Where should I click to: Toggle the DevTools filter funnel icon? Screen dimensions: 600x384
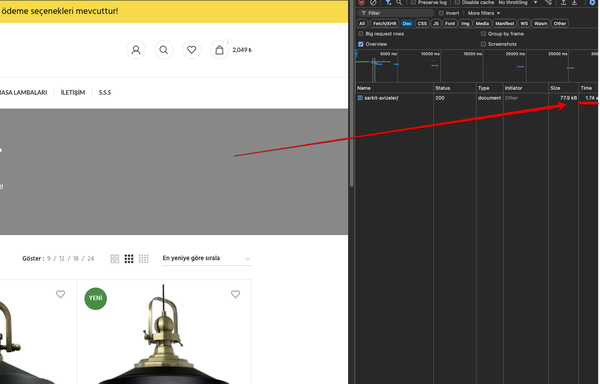(x=388, y=3)
